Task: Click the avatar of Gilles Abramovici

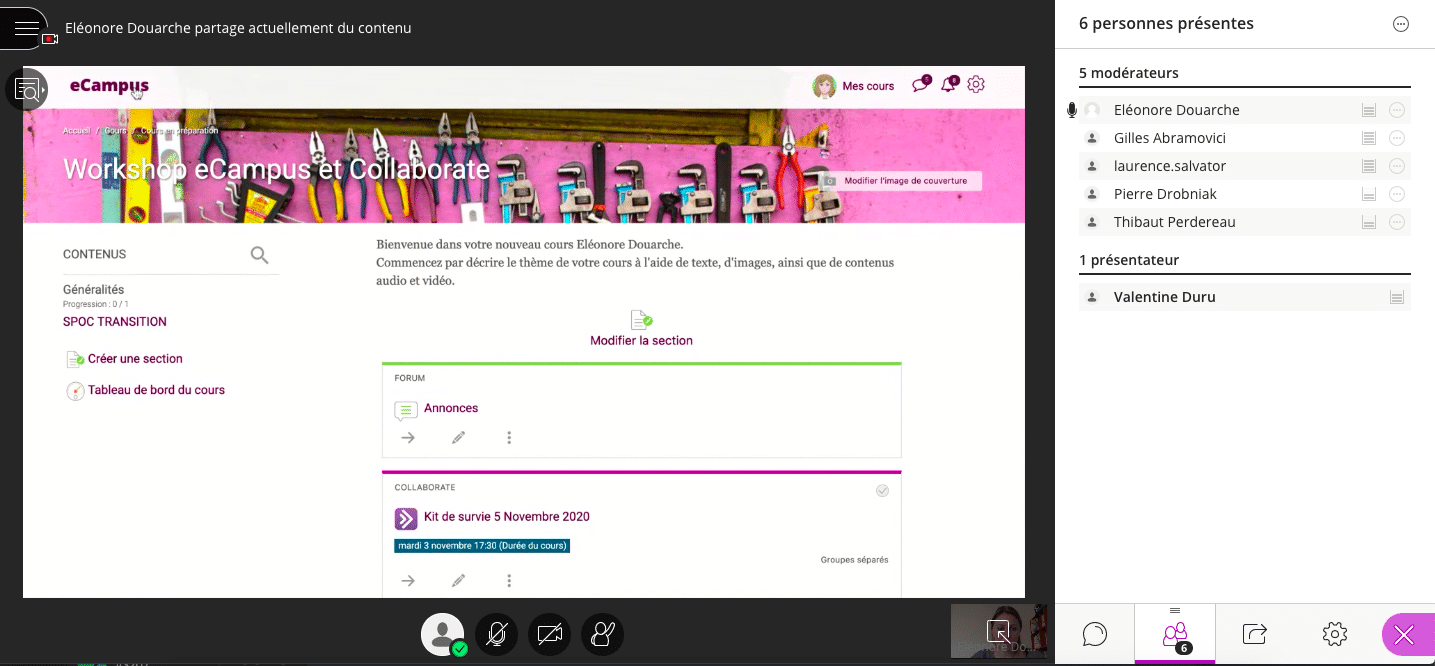Action: [1092, 138]
